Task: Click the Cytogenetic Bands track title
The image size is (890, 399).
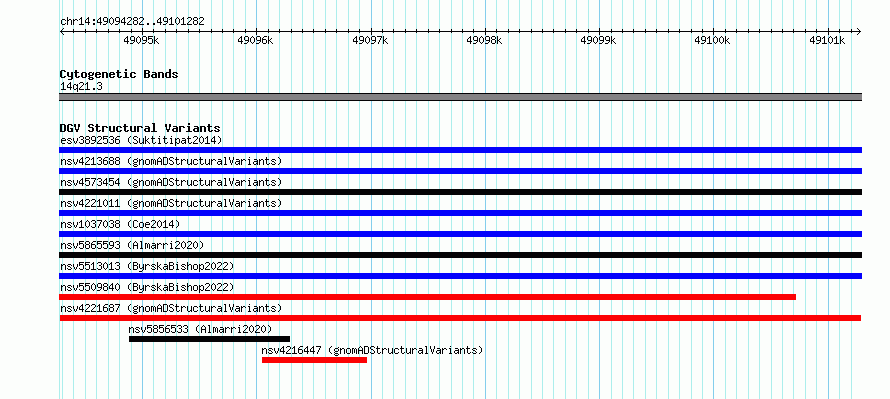Action: (x=119, y=74)
